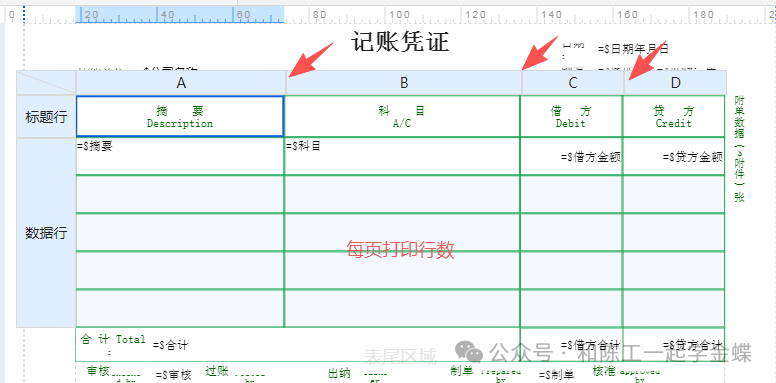
Task: Select the 科目 A/C header cell
Action: pos(402,116)
